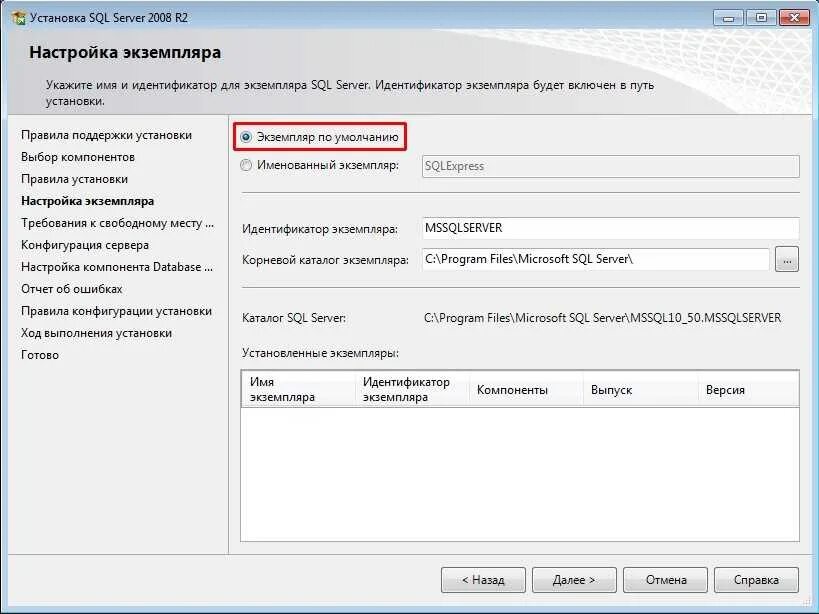Go back with the Назад button

483,580
